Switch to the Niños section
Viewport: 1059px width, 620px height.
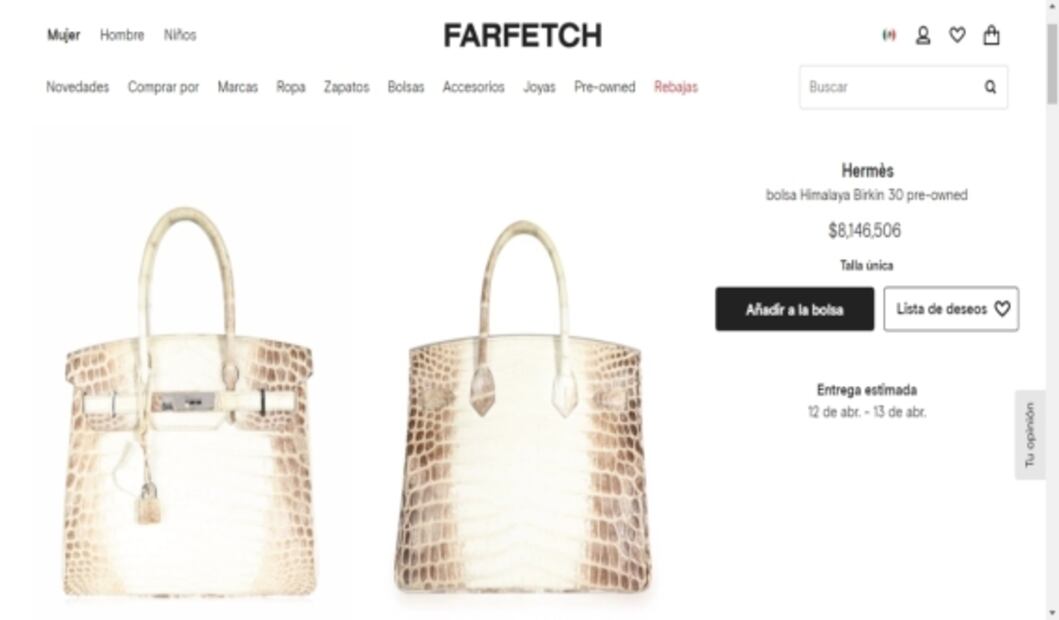point(180,35)
